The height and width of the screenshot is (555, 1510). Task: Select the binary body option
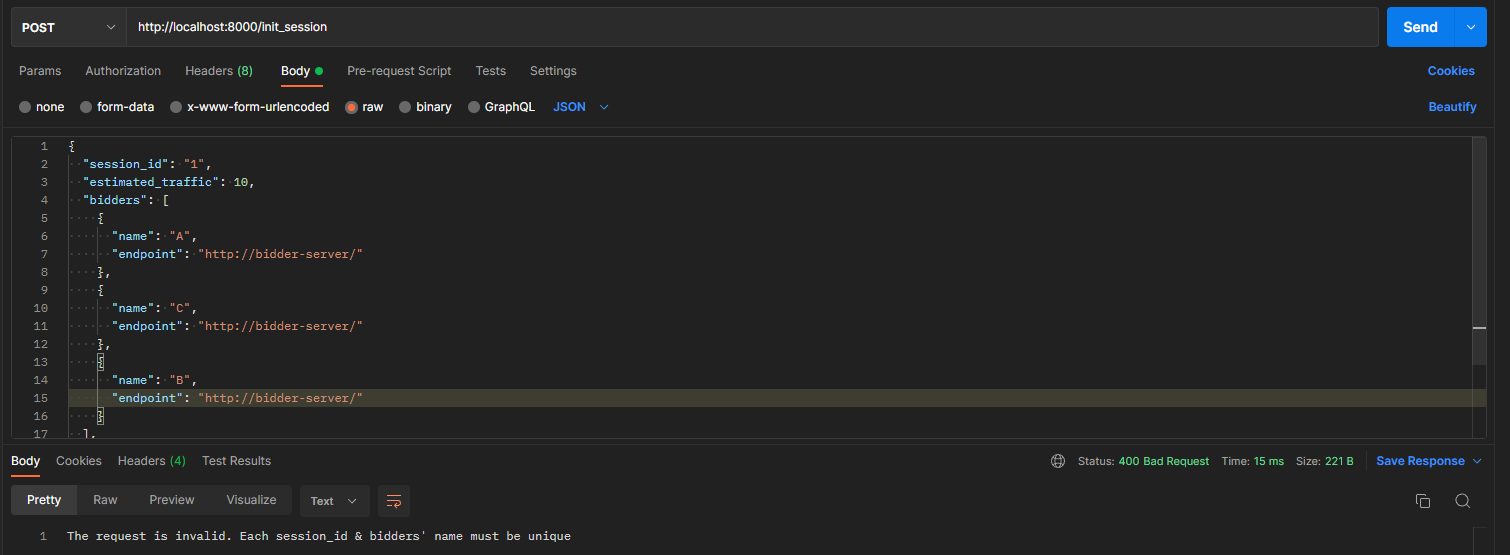pyautogui.click(x=425, y=107)
